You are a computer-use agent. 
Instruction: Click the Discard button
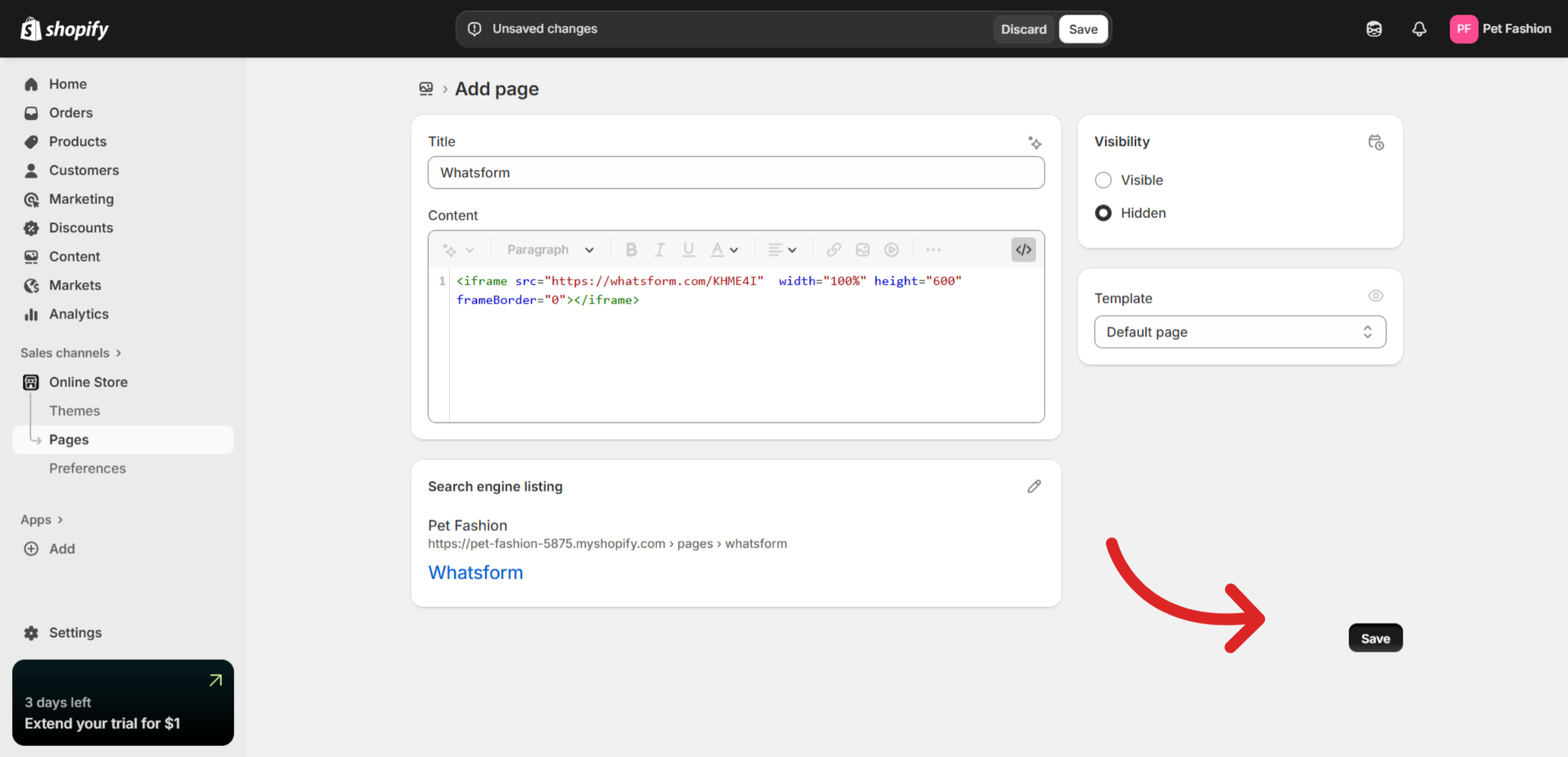tap(1023, 29)
